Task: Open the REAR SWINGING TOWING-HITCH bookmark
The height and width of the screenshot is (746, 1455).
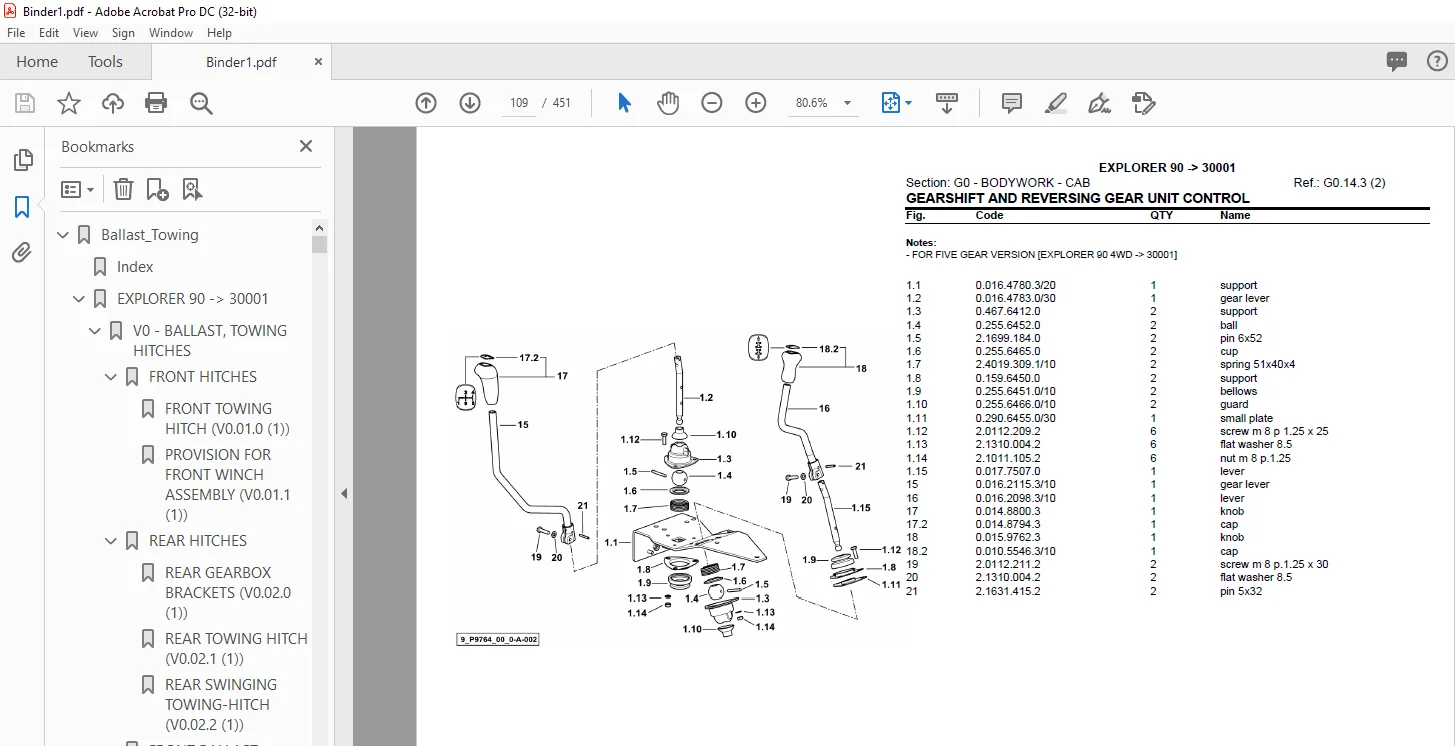Action: [x=221, y=705]
